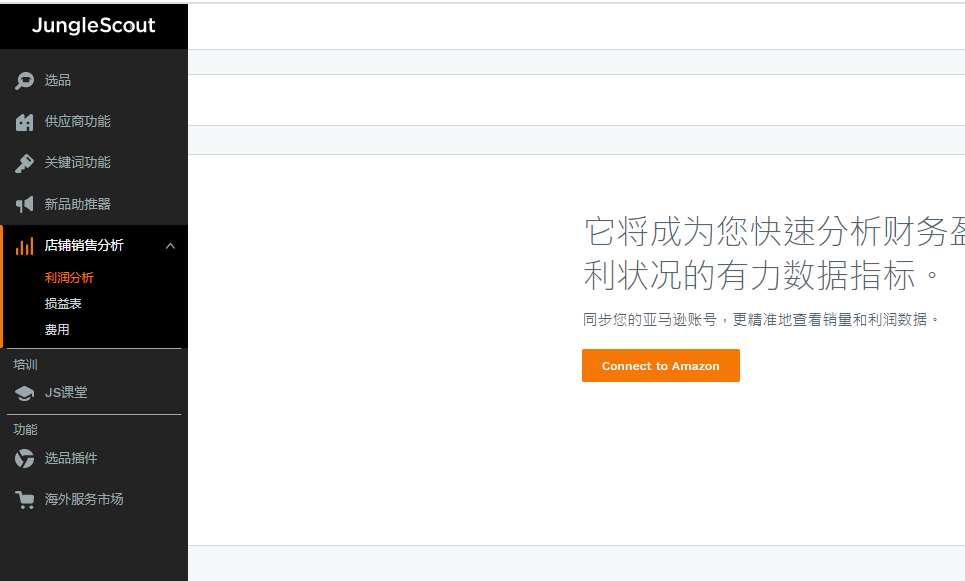Click the Connect to Amazon button
This screenshot has width=965, height=581.
pyautogui.click(x=661, y=366)
